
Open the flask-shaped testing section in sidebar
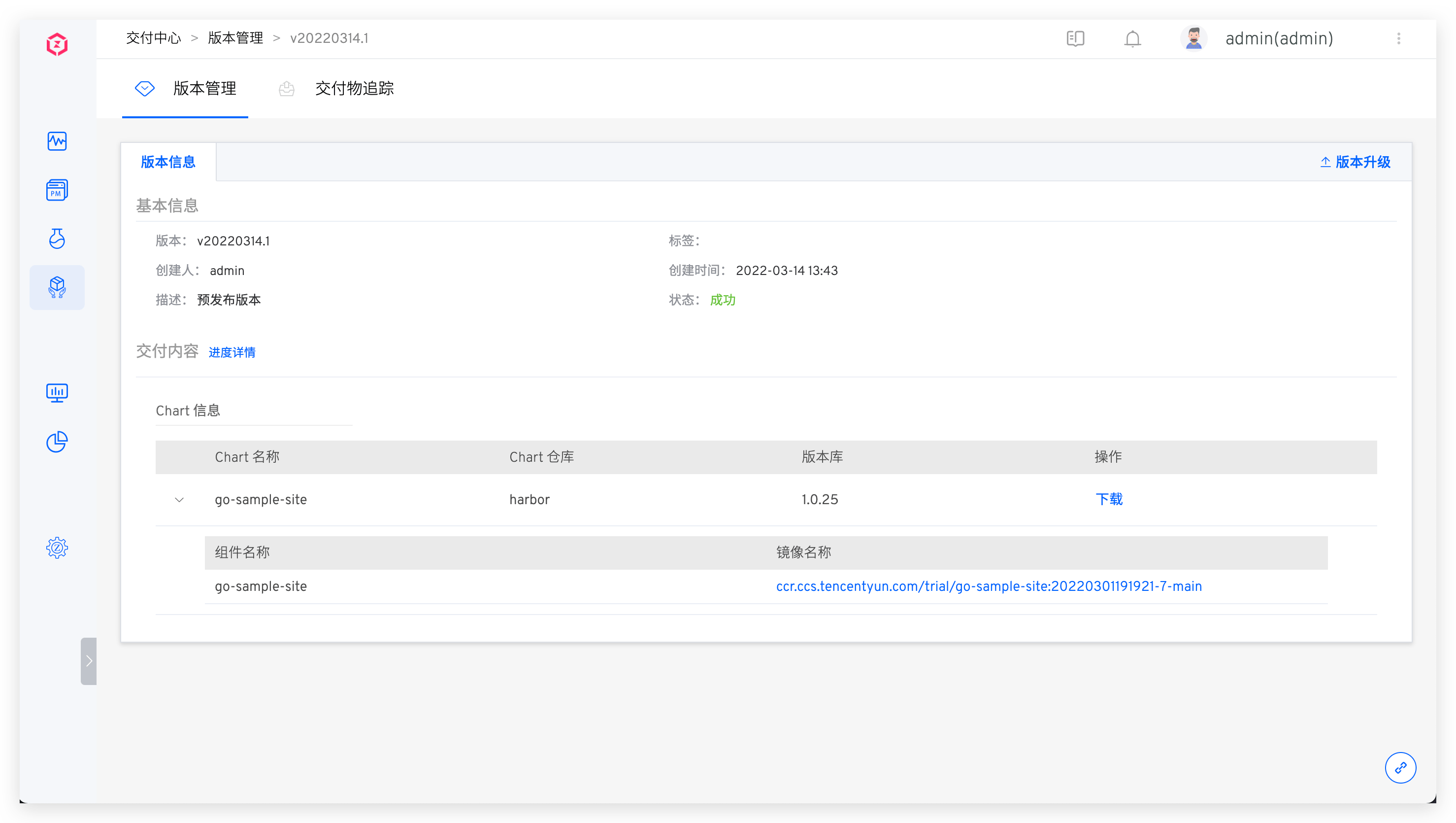point(57,239)
